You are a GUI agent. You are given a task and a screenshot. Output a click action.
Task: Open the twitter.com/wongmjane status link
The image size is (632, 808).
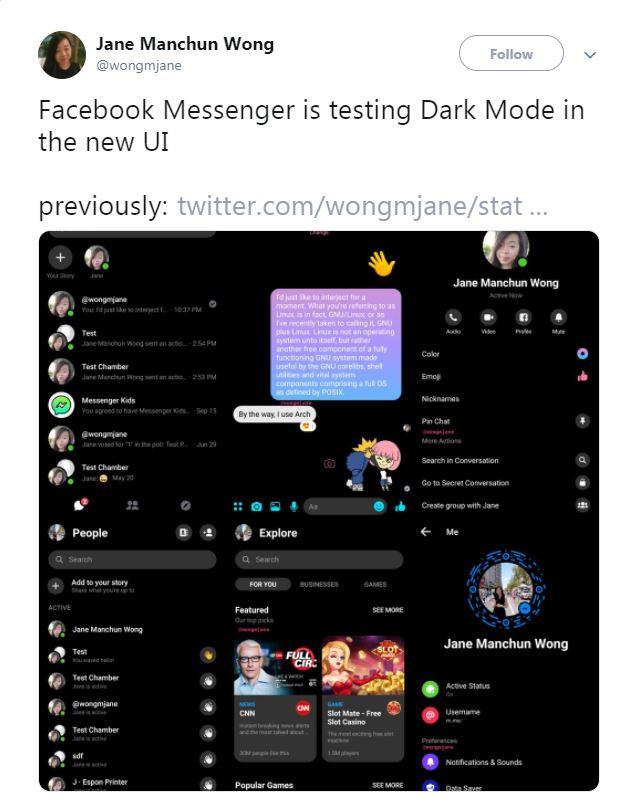pos(362,206)
